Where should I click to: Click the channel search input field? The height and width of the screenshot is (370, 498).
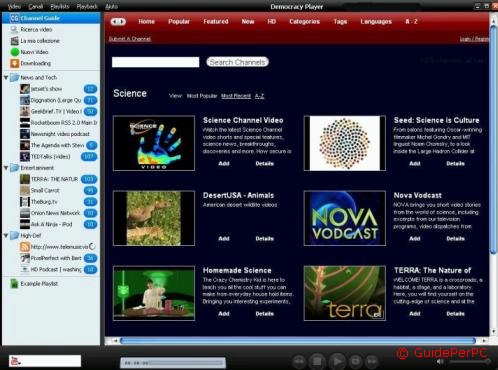click(x=155, y=62)
